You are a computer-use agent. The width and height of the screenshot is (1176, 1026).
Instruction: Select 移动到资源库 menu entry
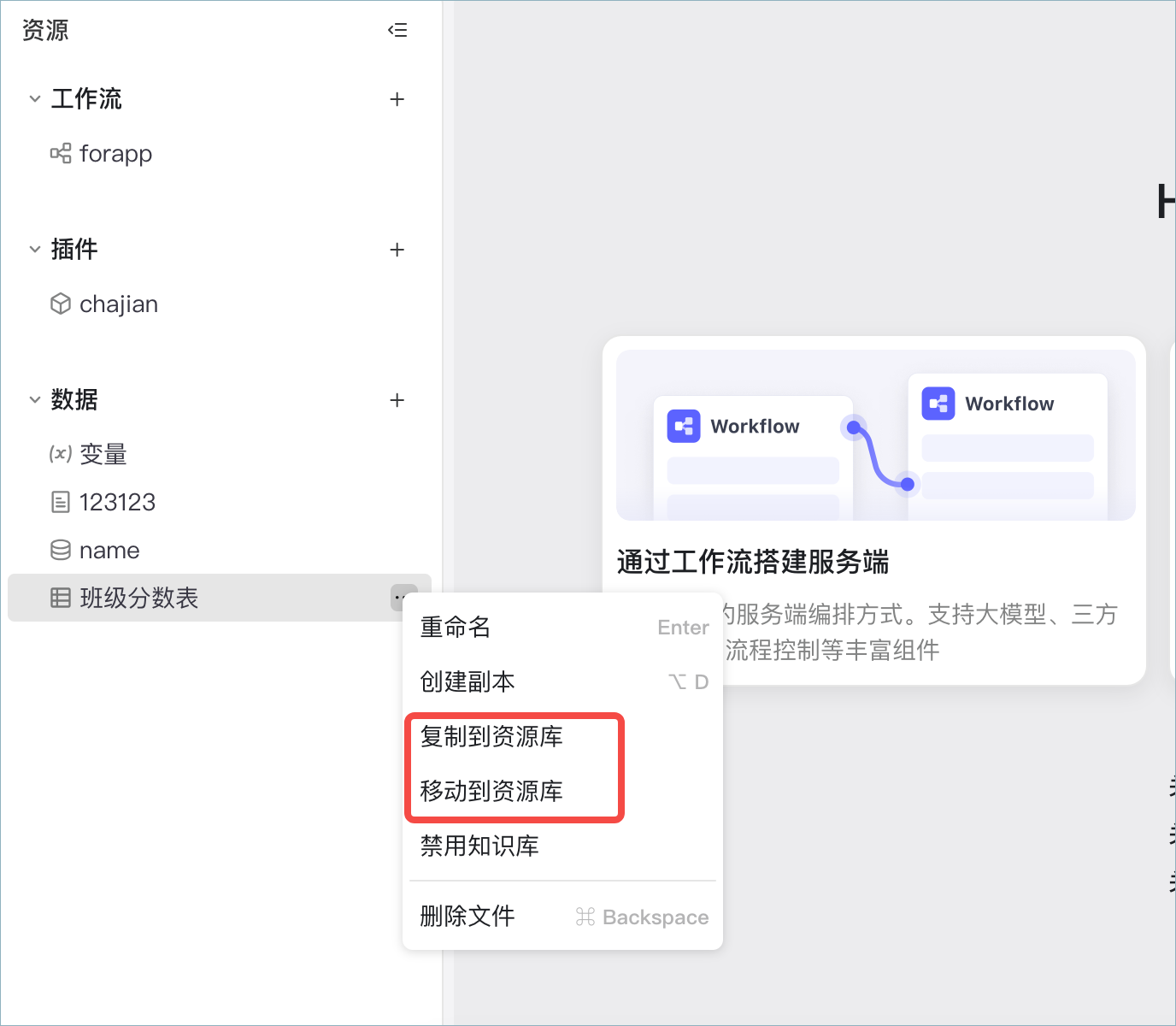coord(514,791)
